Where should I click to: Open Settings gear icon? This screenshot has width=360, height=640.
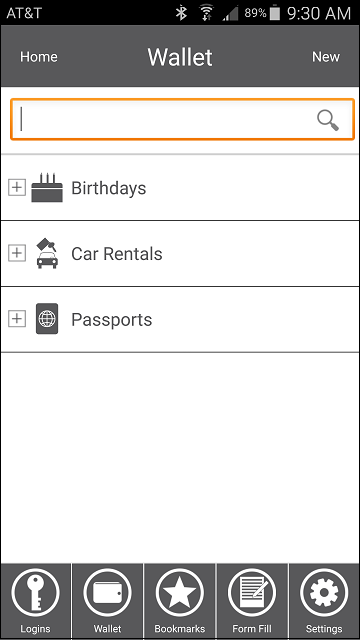pyautogui.click(x=324, y=593)
